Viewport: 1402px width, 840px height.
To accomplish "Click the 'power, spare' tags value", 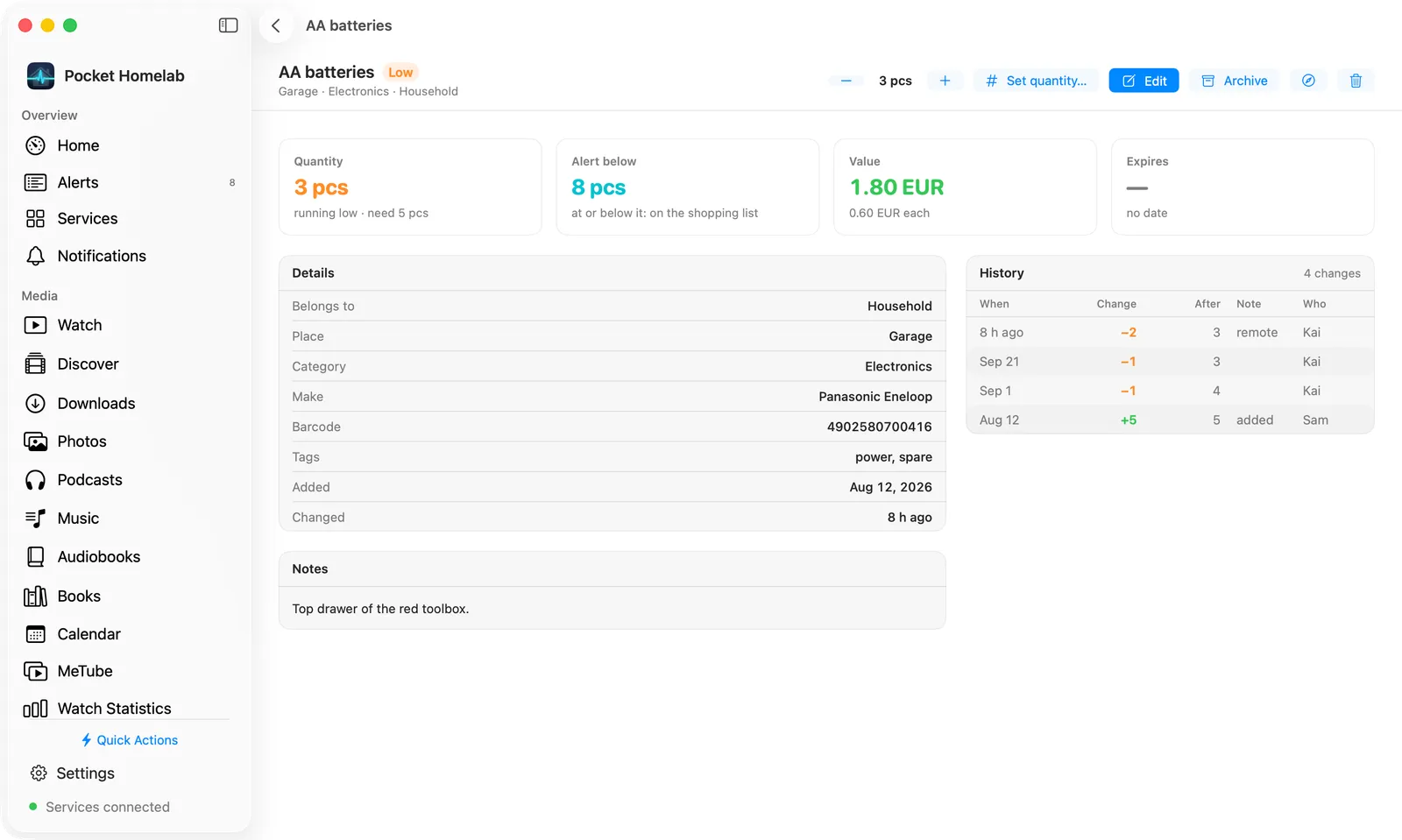I will 894,457.
